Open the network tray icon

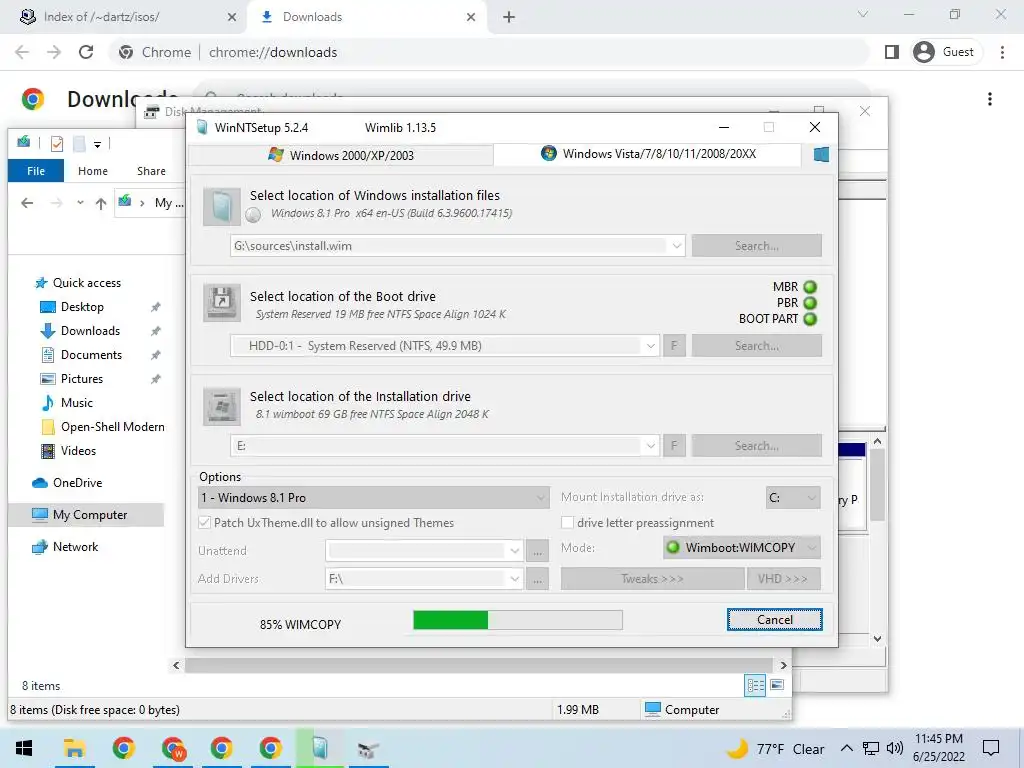click(x=871, y=748)
